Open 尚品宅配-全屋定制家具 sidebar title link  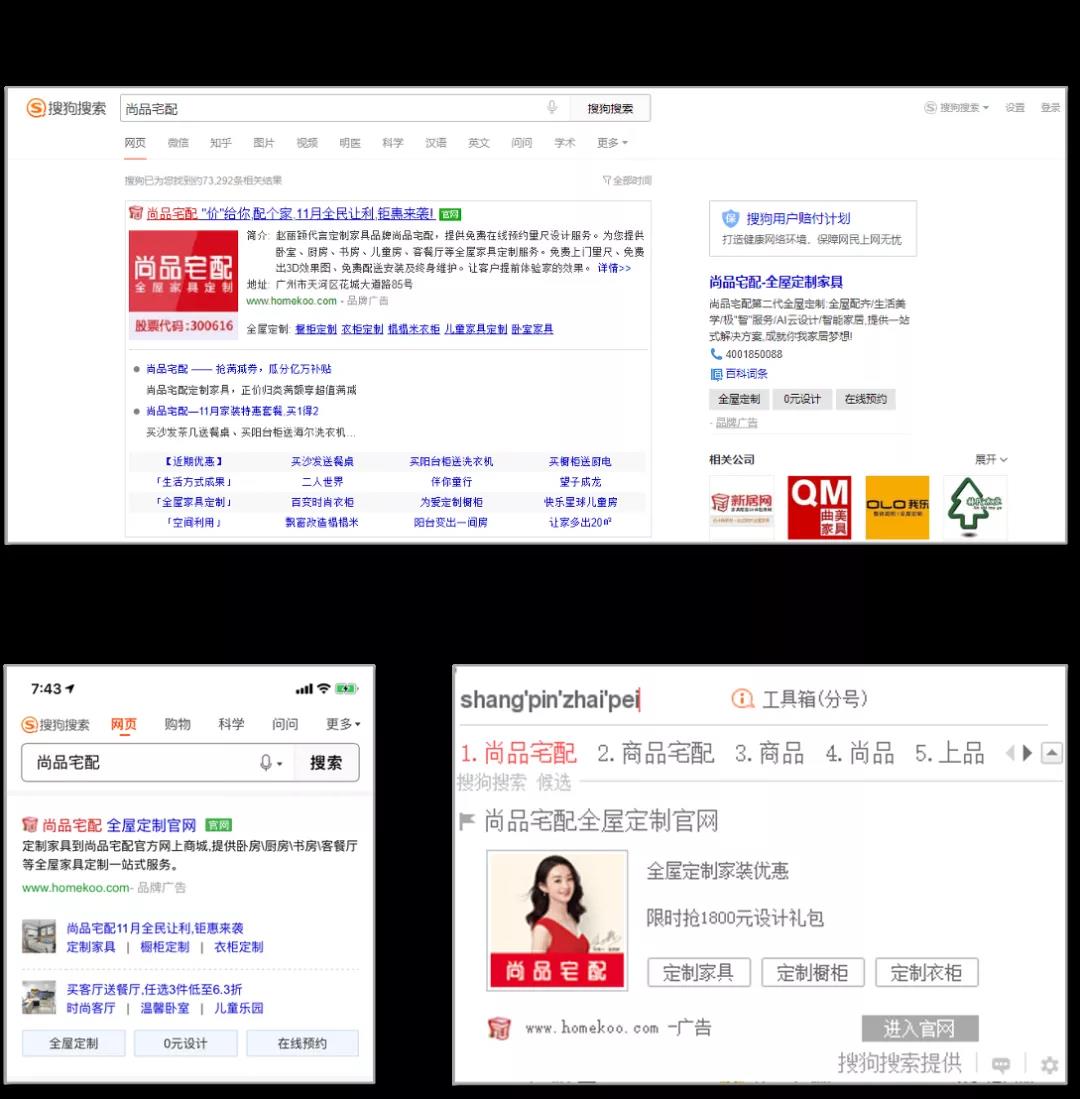[776, 282]
